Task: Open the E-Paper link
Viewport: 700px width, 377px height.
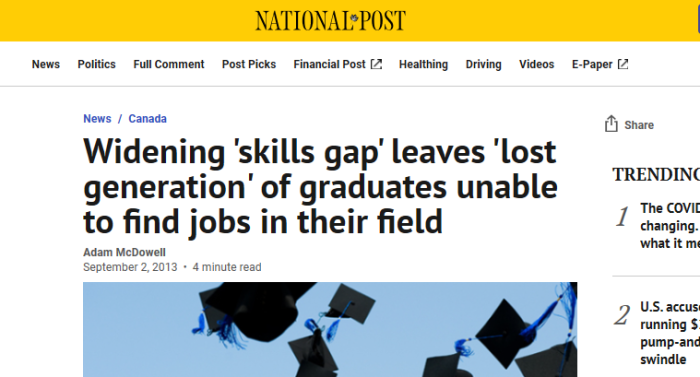Action: 592,64
